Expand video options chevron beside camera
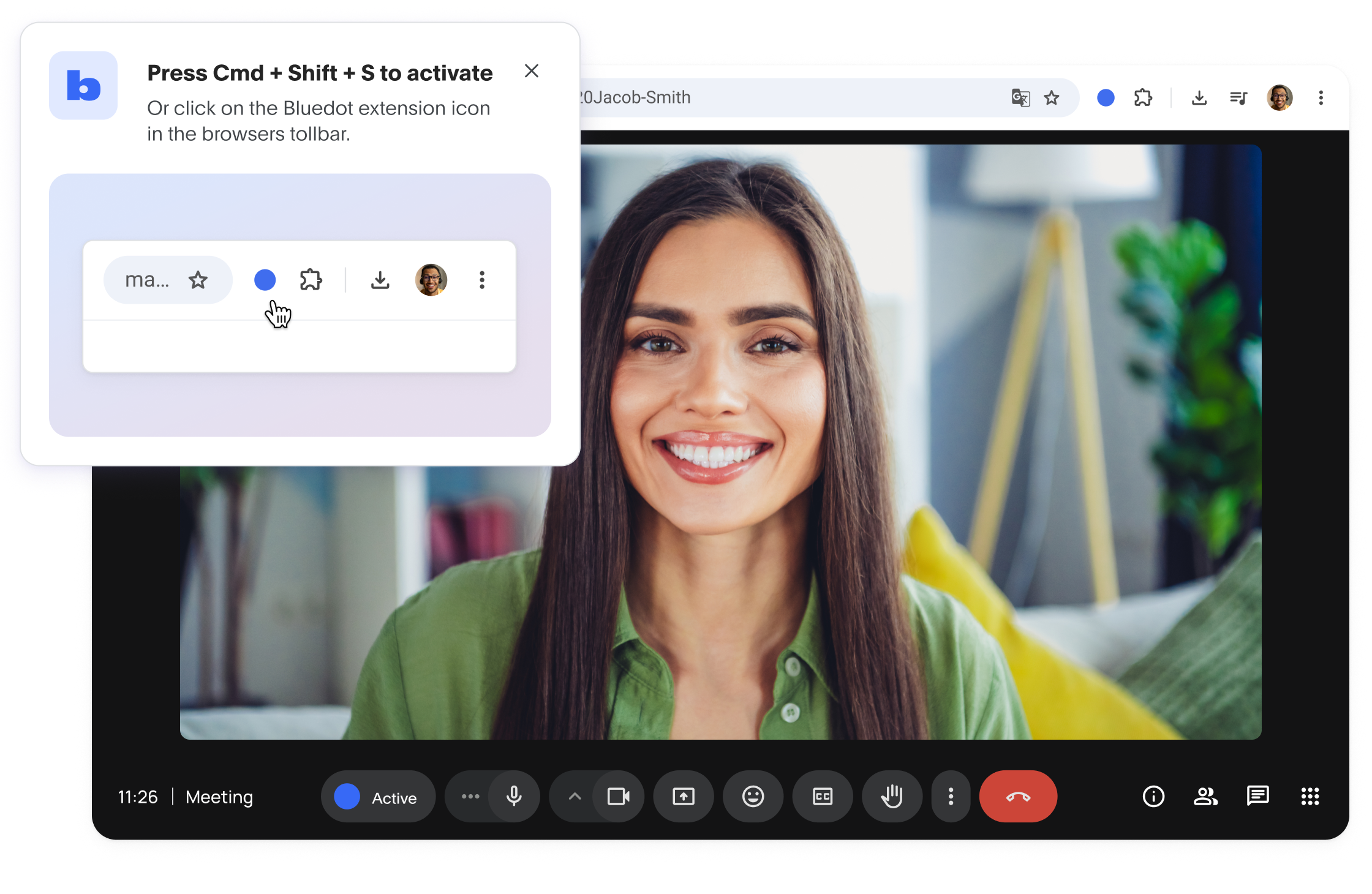Image resolution: width=1372 pixels, height=894 pixels. coord(575,797)
